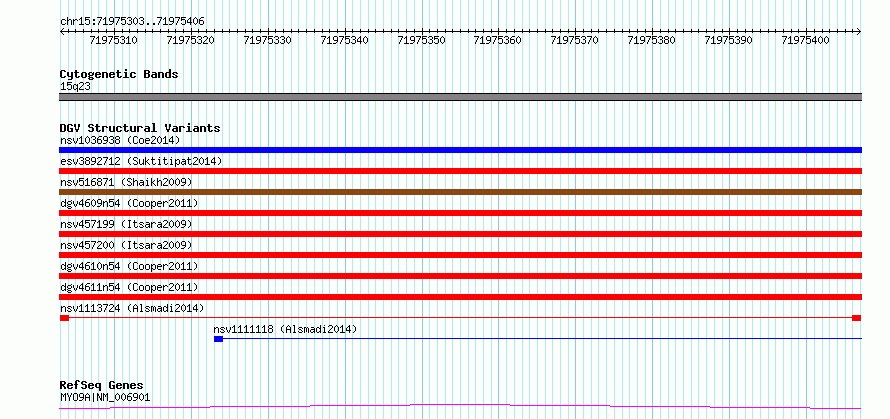
Task: Click the RefSeq Genes track title
Action: pyautogui.click(x=102, y=386)
